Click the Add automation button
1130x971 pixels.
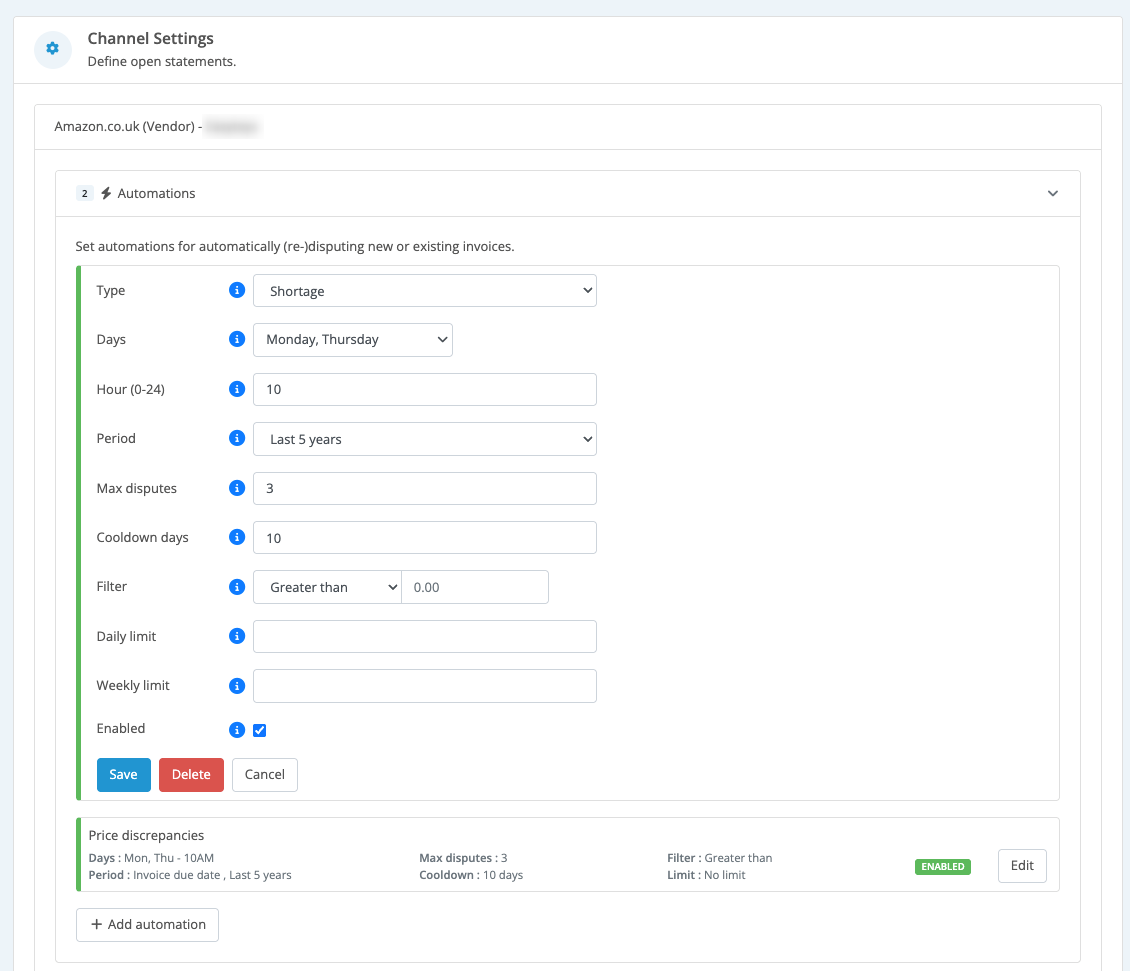[x=147, y=924]
